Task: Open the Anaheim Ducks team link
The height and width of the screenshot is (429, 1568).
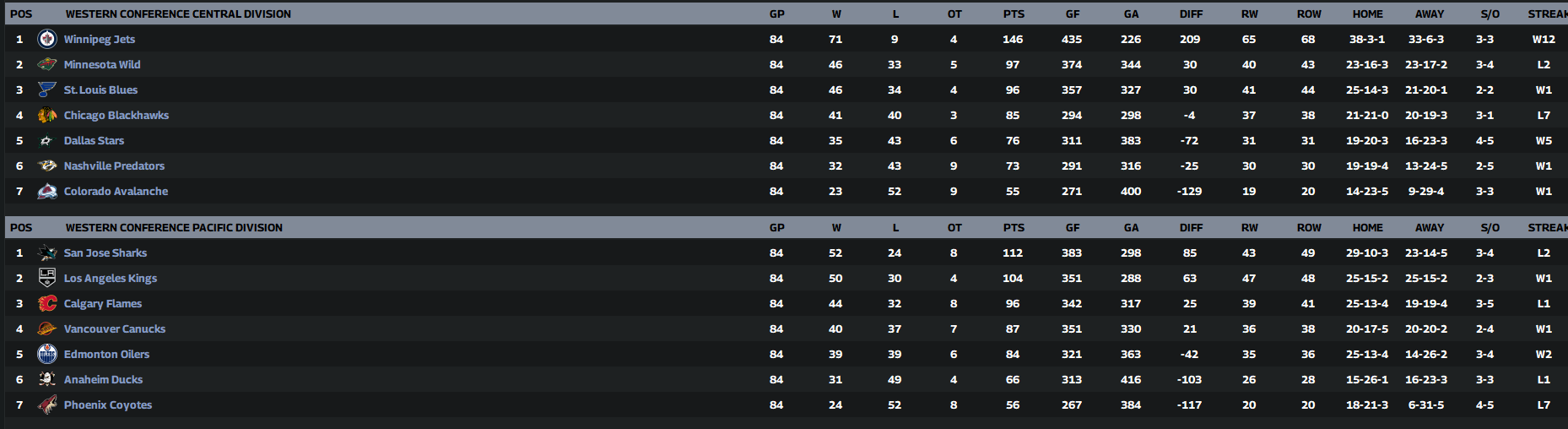Action: (x=103, y=379)
